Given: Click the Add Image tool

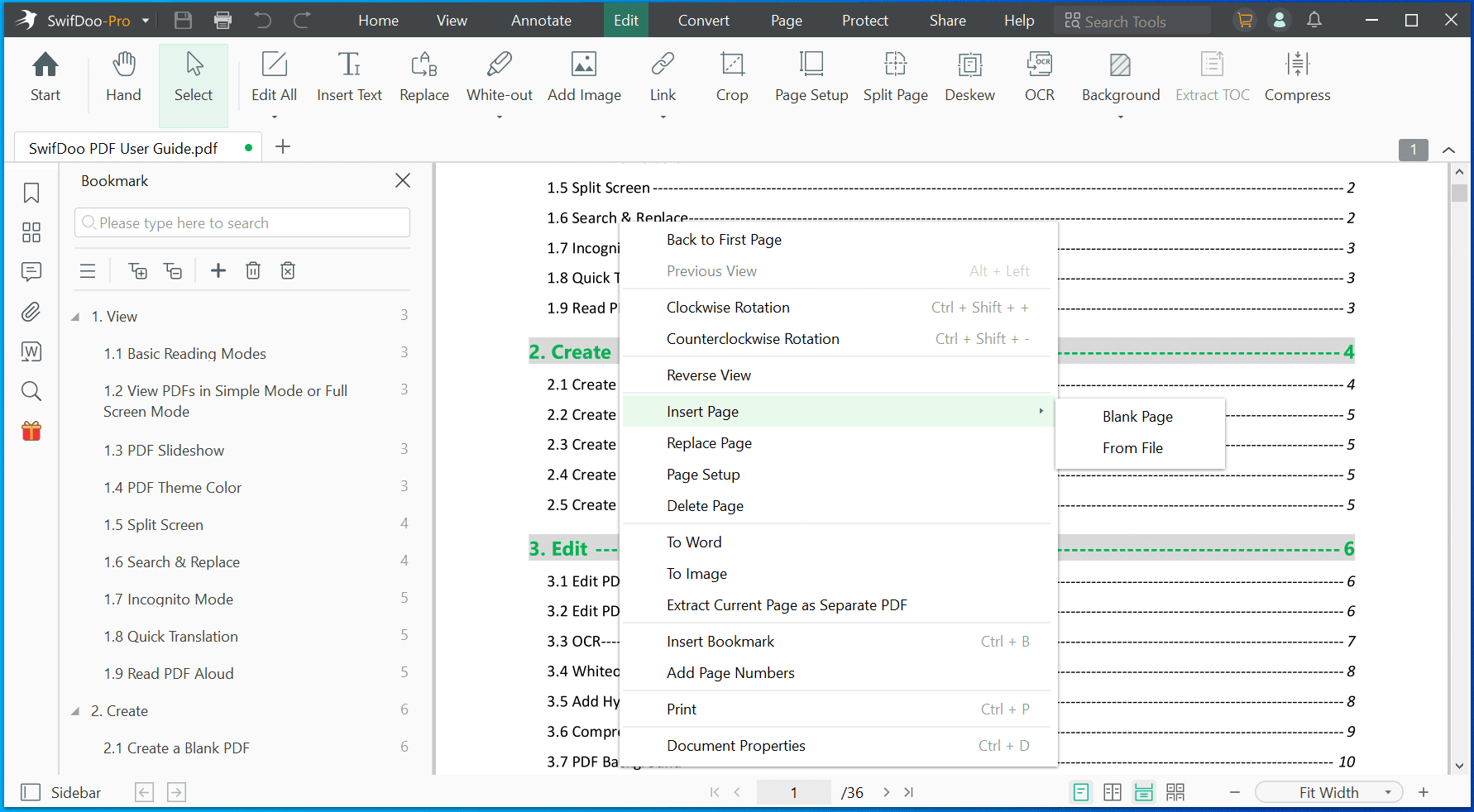Looking at the screenshot, I should (584, 77).
